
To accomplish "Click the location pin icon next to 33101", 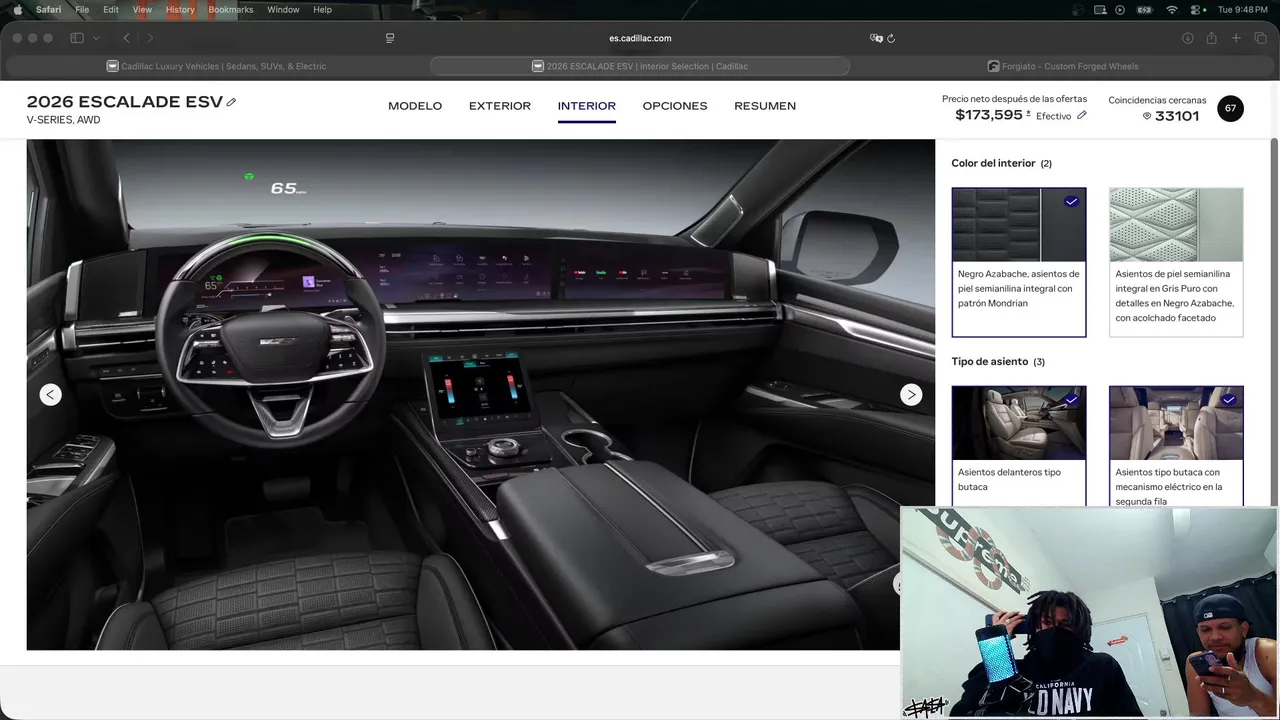I will tap(1147, 116).
